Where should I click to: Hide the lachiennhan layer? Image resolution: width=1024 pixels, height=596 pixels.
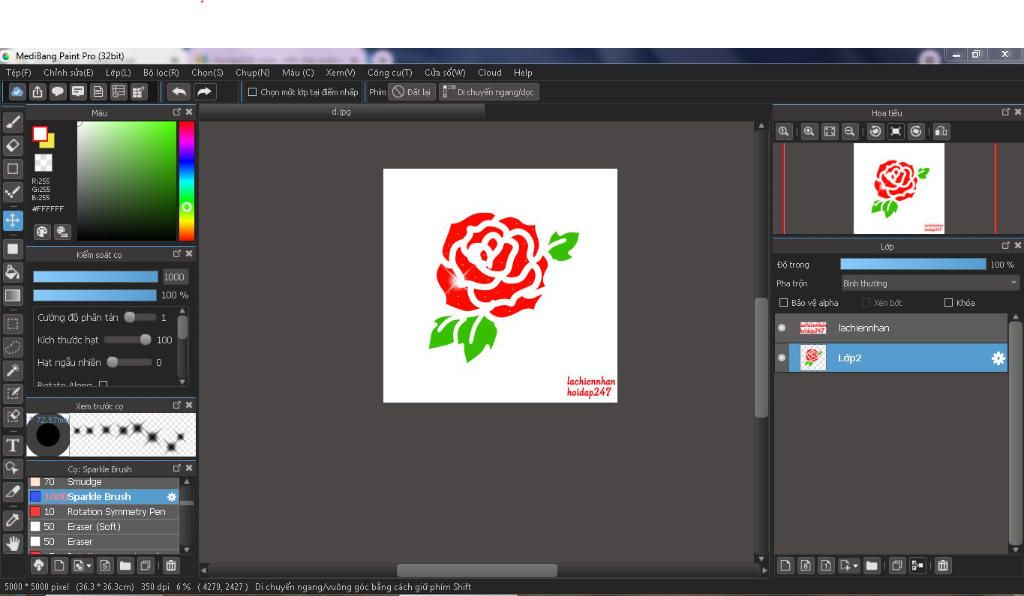(x=782, y=328)
